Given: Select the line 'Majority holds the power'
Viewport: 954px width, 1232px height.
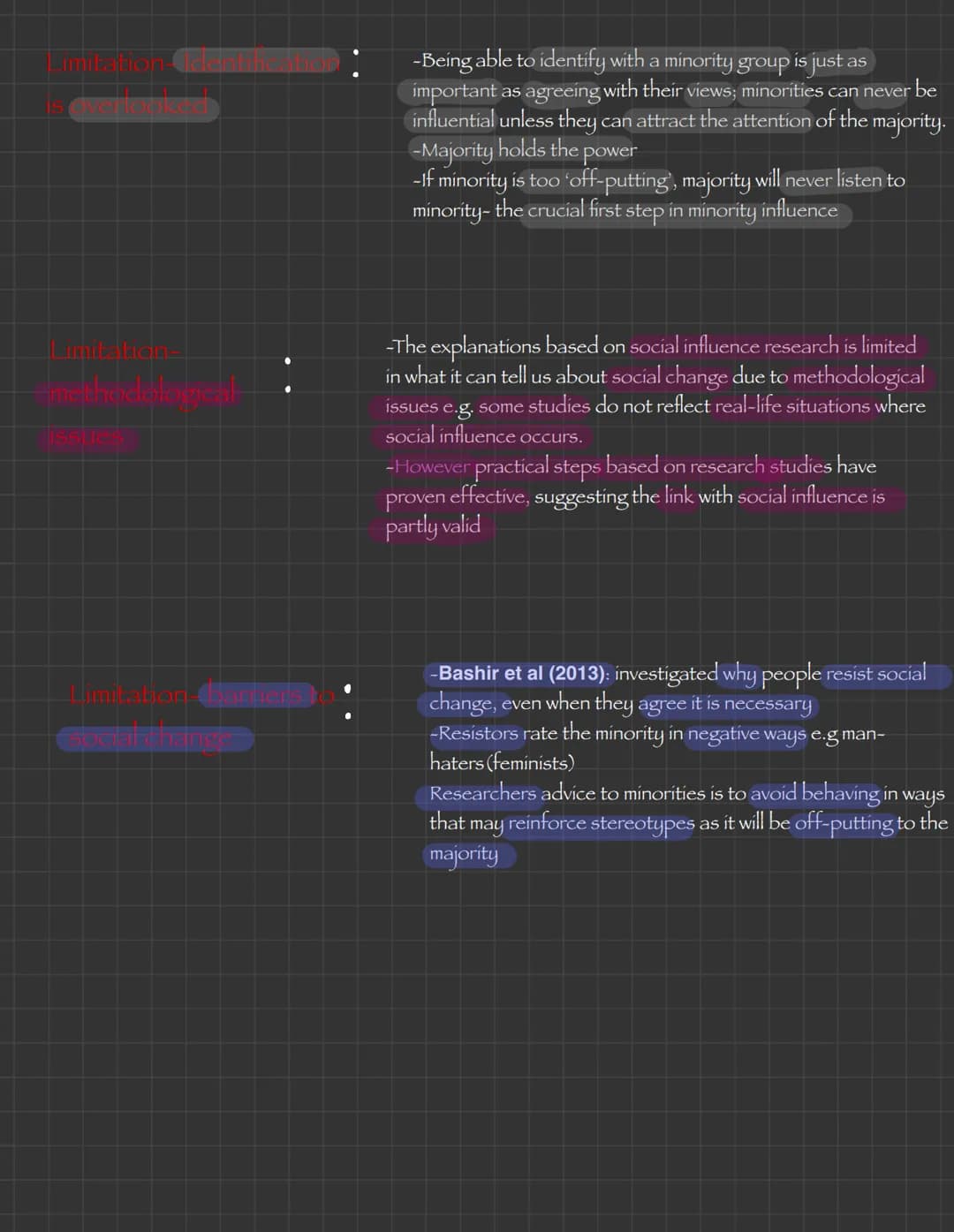Looking at the screenshot, I should (x=526, y=150).
